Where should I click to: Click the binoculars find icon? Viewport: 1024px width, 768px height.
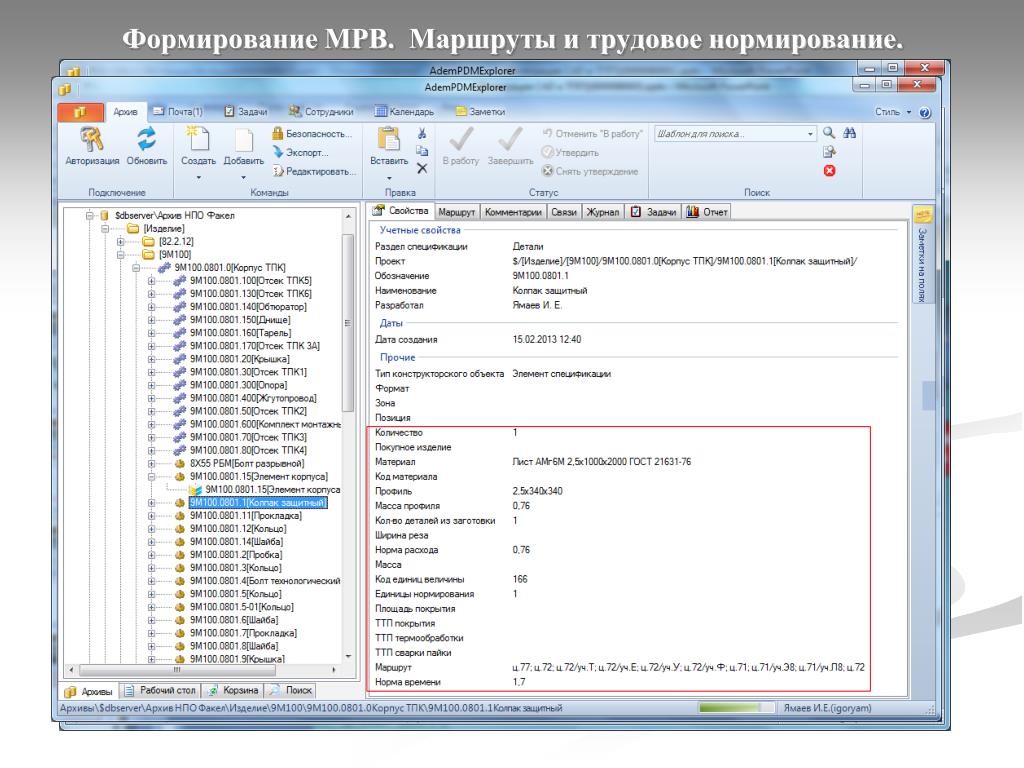[x=849, y=133]
